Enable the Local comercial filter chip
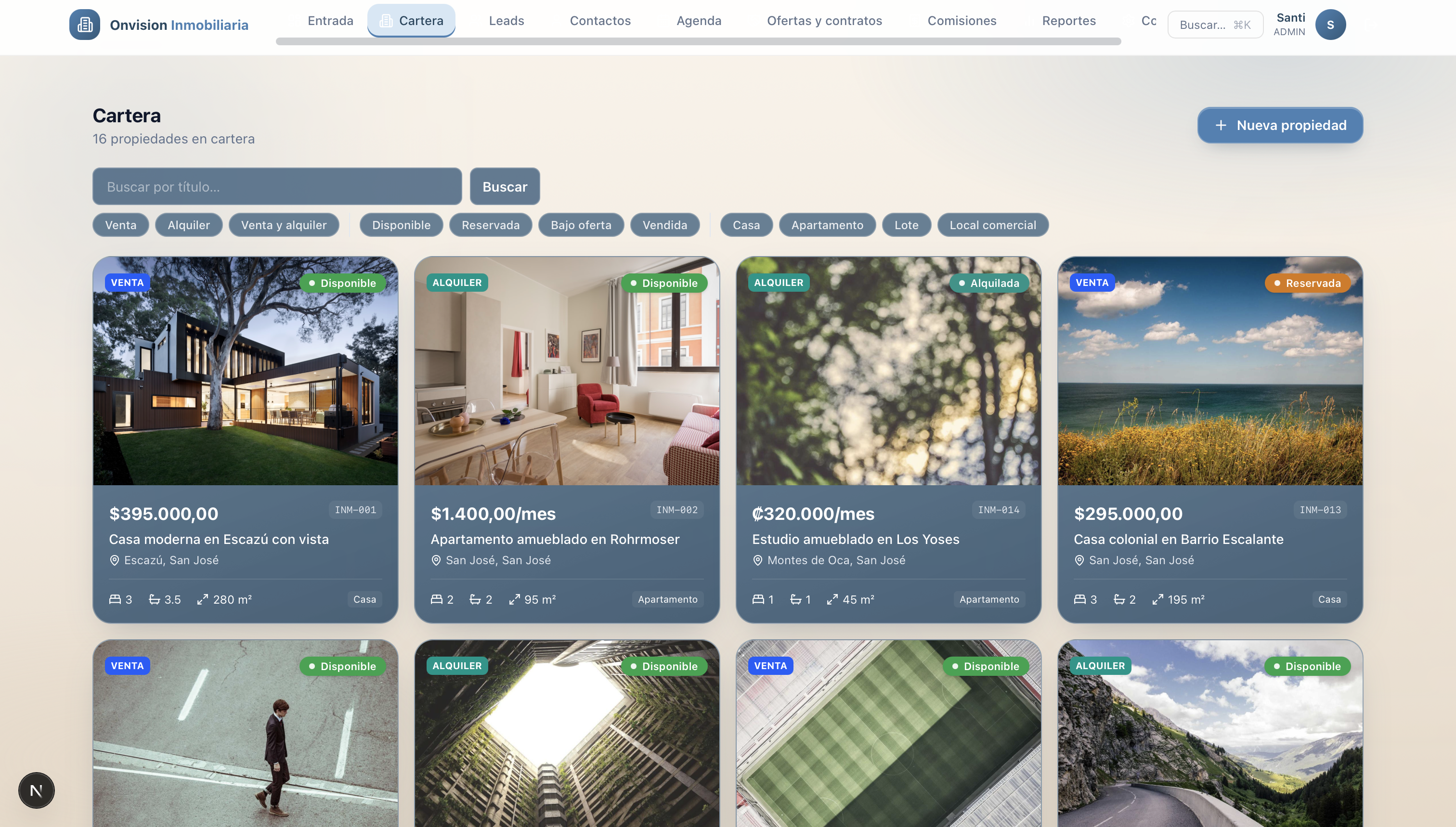 [992, 225]
